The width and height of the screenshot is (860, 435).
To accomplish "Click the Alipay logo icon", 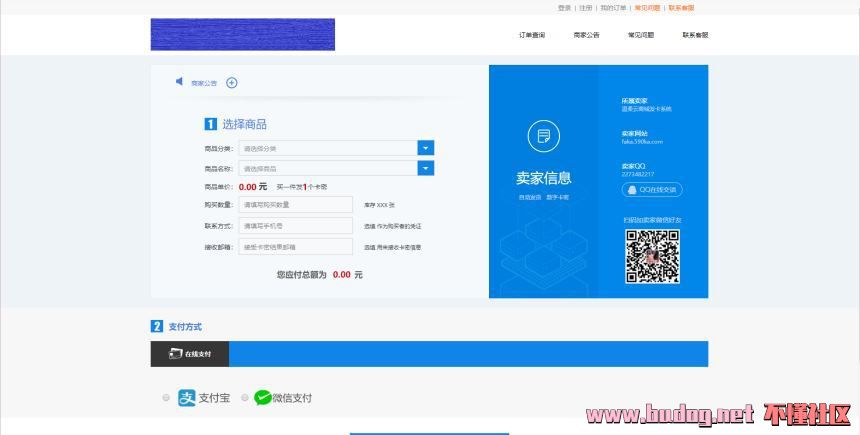I will coord(187,398).
